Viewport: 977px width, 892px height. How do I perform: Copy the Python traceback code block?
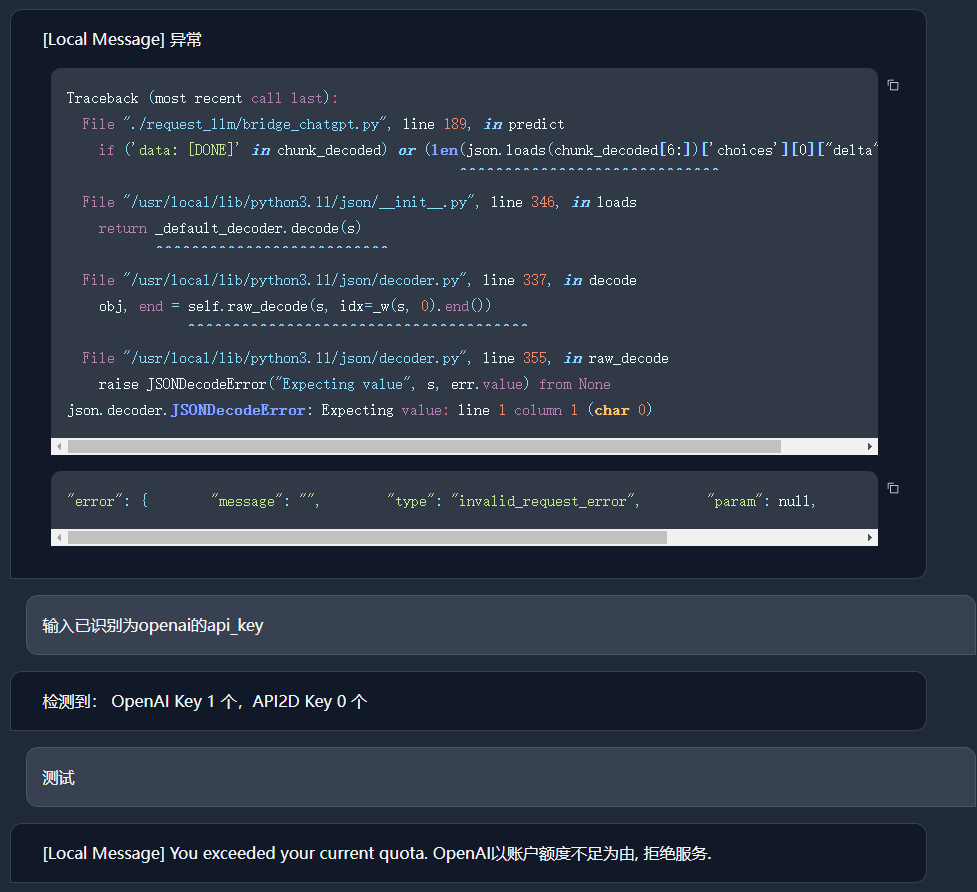coord(892,85)
